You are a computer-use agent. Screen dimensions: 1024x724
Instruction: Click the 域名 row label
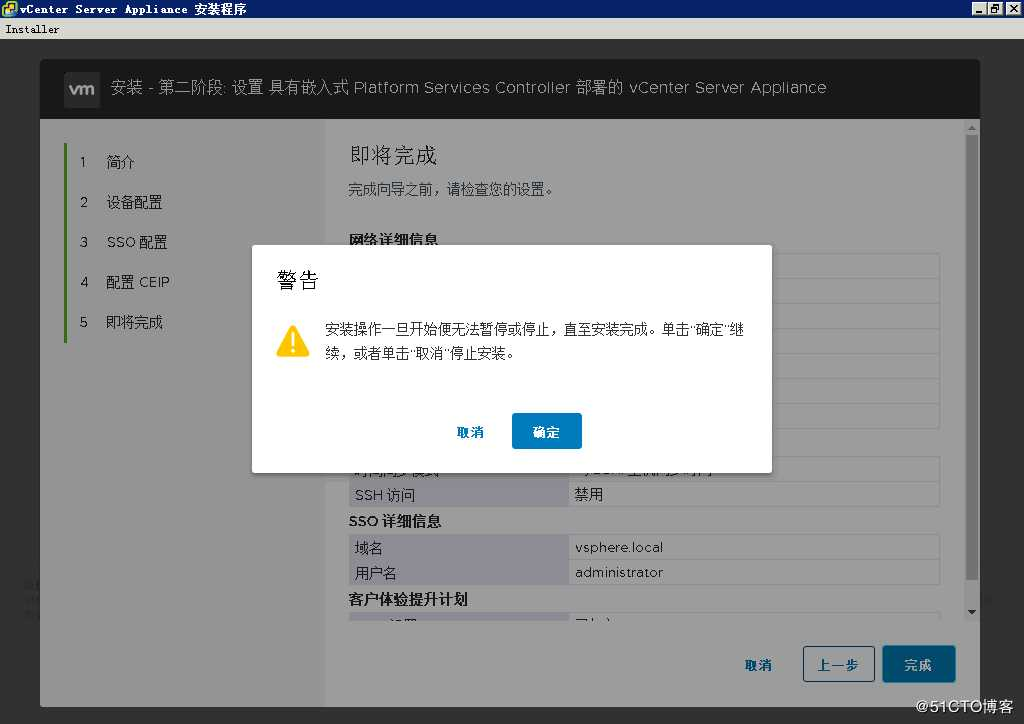click(368, 548)
